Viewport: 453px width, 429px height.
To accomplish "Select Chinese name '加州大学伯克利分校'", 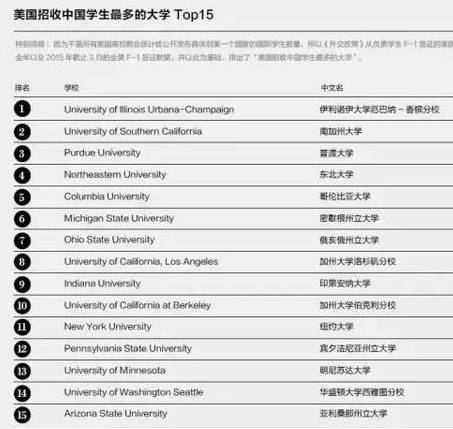I will click(358, 305).
